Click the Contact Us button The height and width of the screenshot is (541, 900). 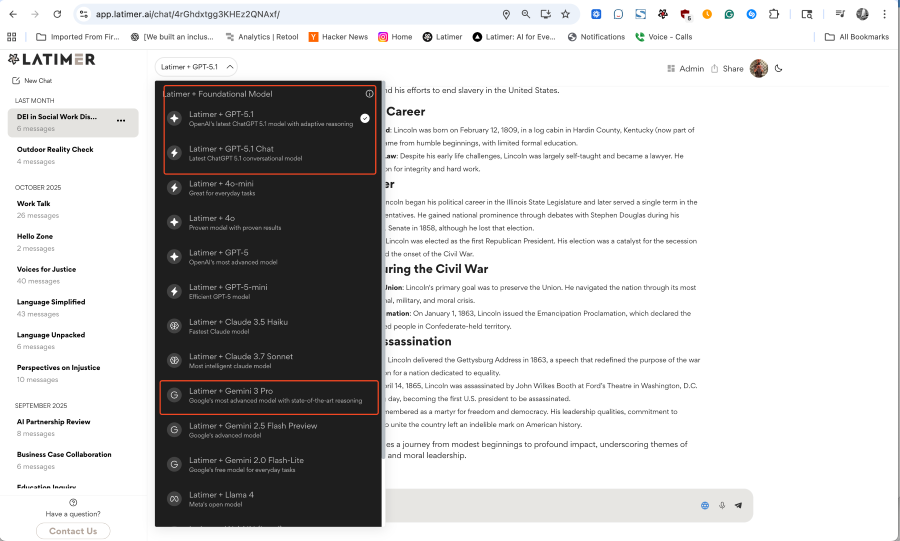(x=73, y=531)
